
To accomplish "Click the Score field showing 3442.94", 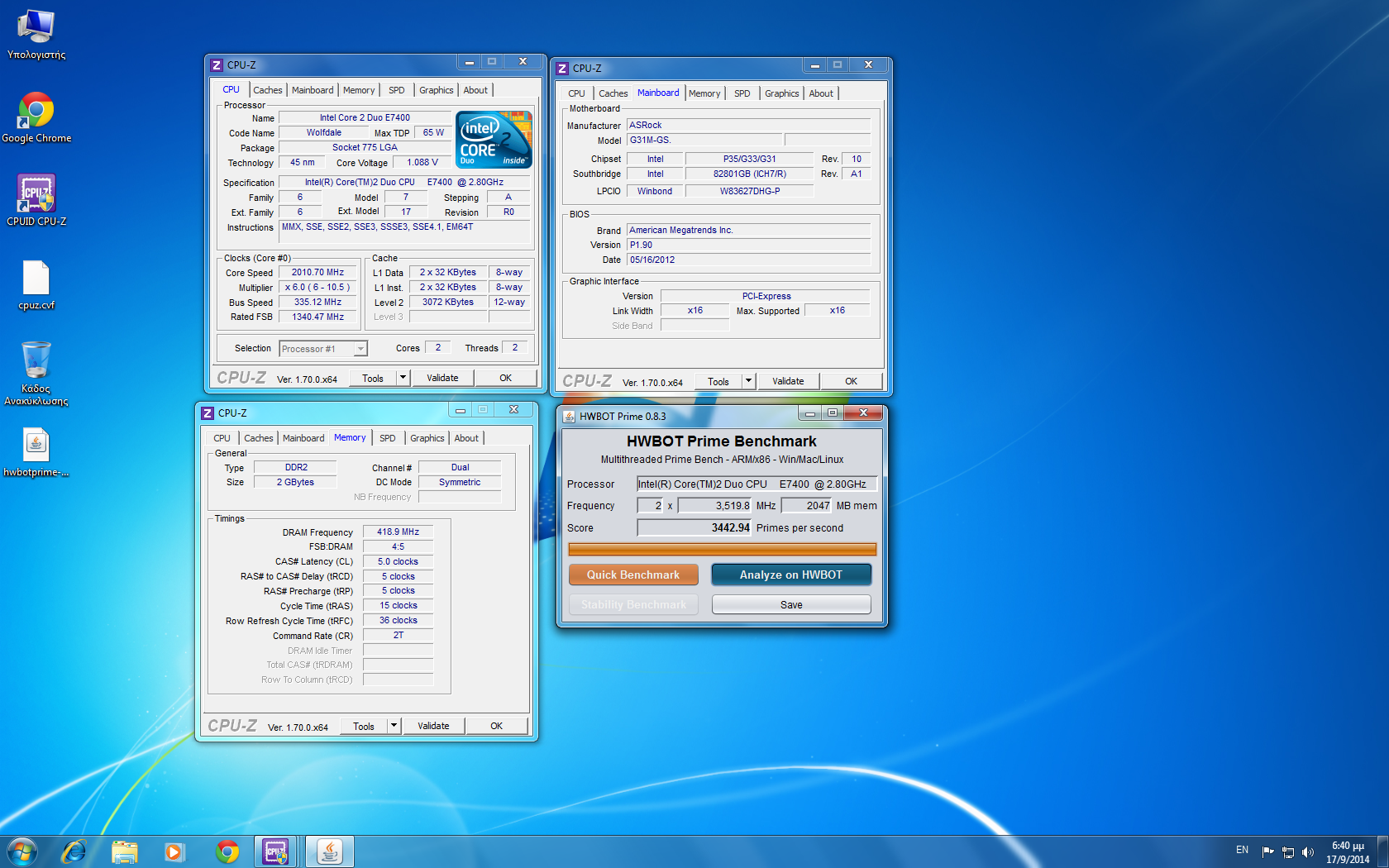I will coord(694,527).
